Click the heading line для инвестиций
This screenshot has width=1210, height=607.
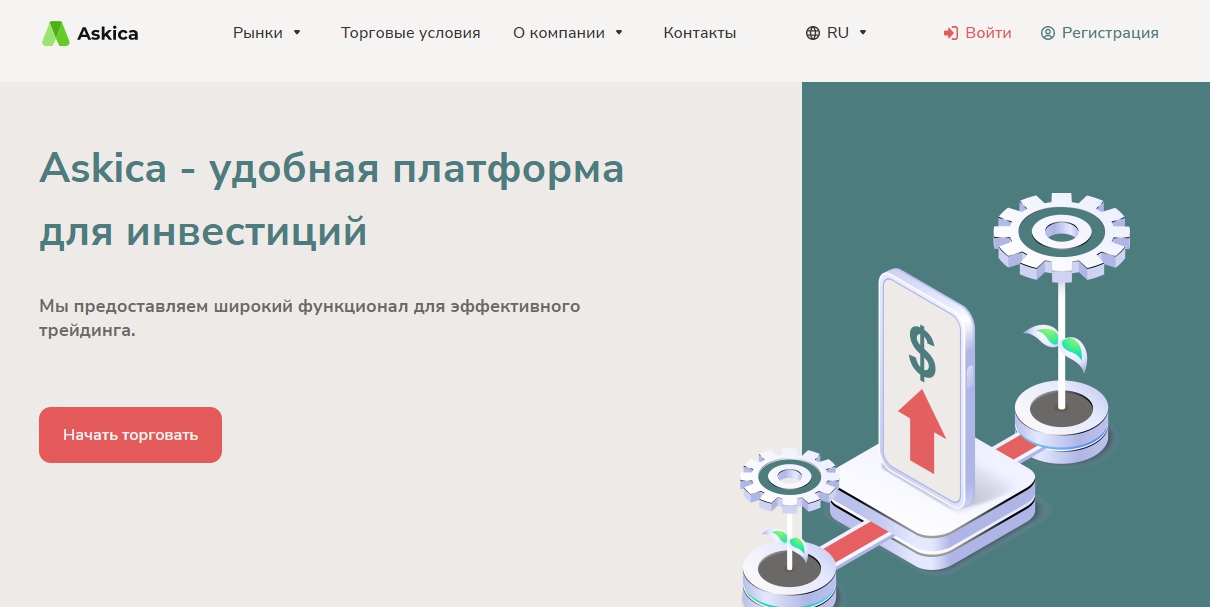(x=204, y=232)
